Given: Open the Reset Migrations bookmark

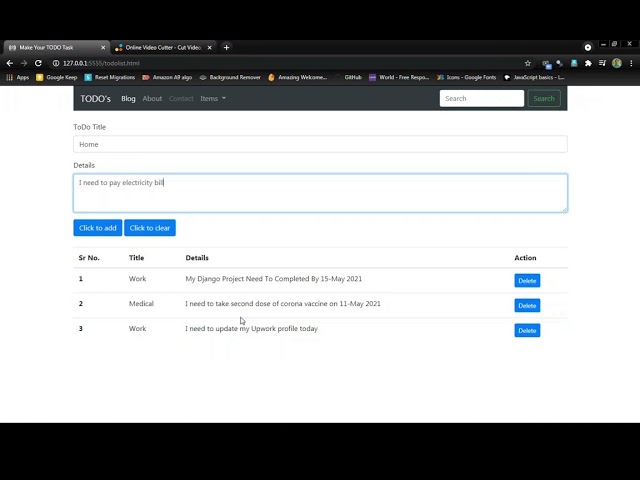Looking at the screenshot, I should [109, 78].
